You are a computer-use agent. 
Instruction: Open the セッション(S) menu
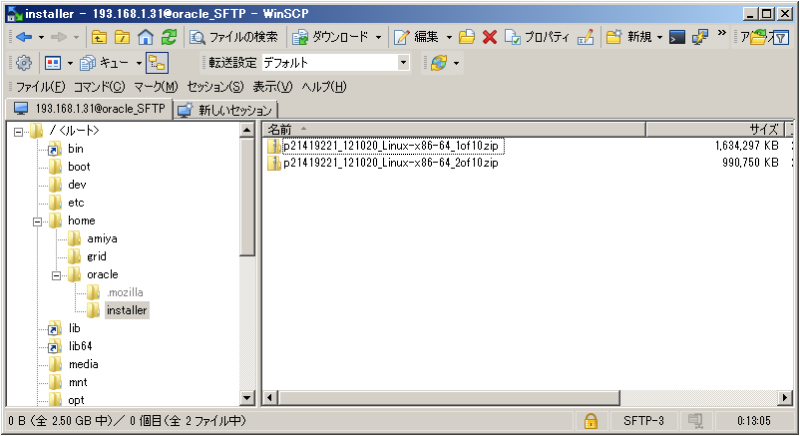coord(215,87)
